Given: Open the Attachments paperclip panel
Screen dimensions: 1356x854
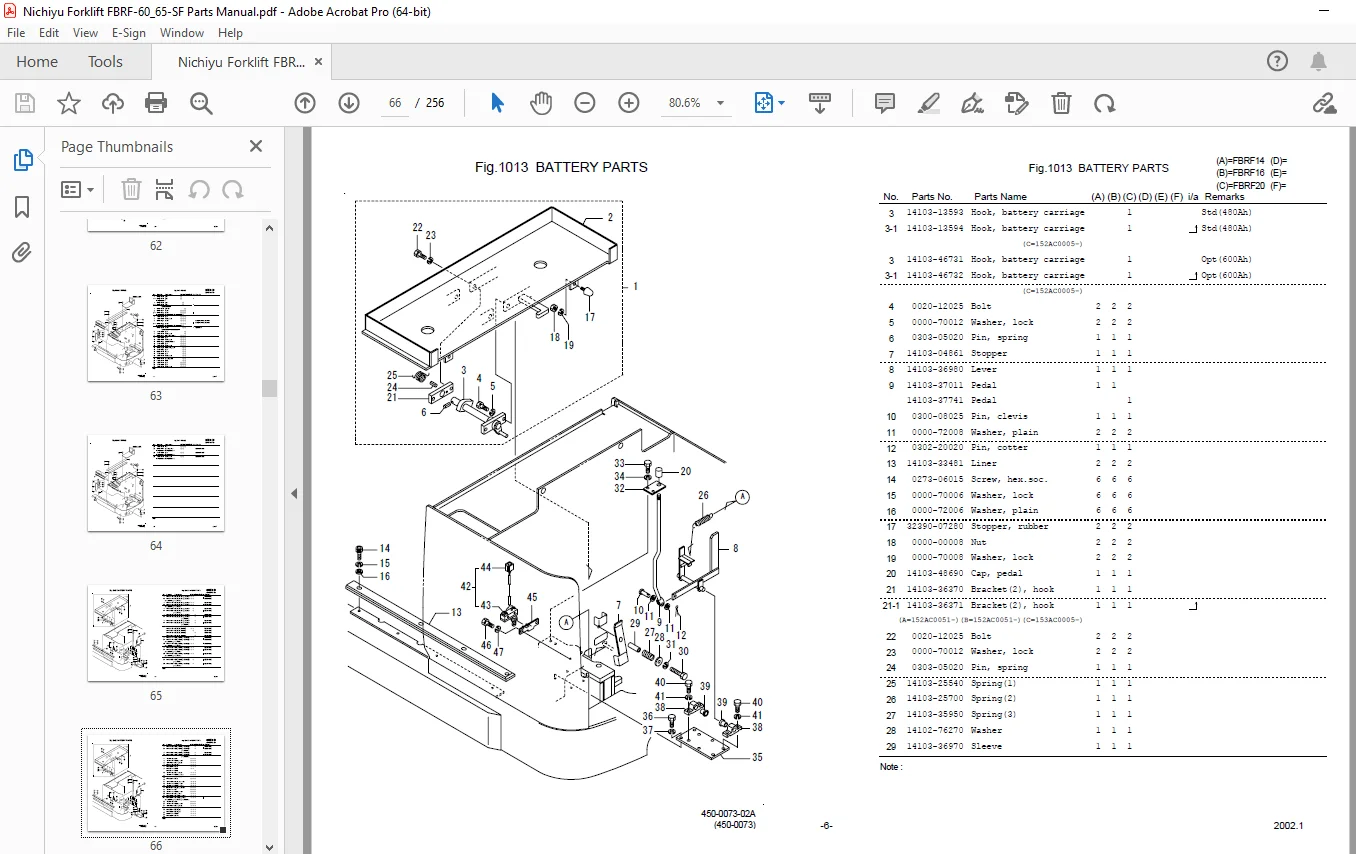Looking at the screenshot, I should [x=22, y=253].
